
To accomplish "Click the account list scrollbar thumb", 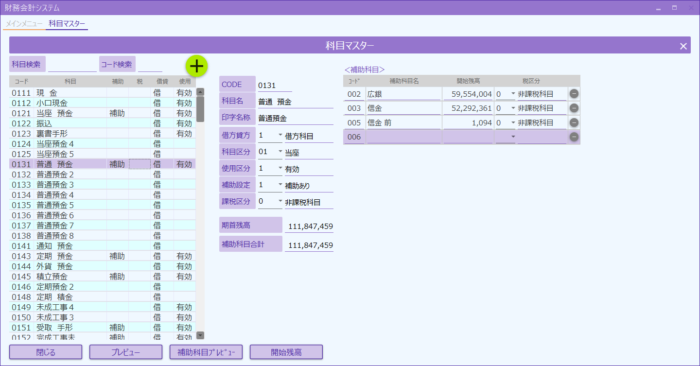I will 200,109.
